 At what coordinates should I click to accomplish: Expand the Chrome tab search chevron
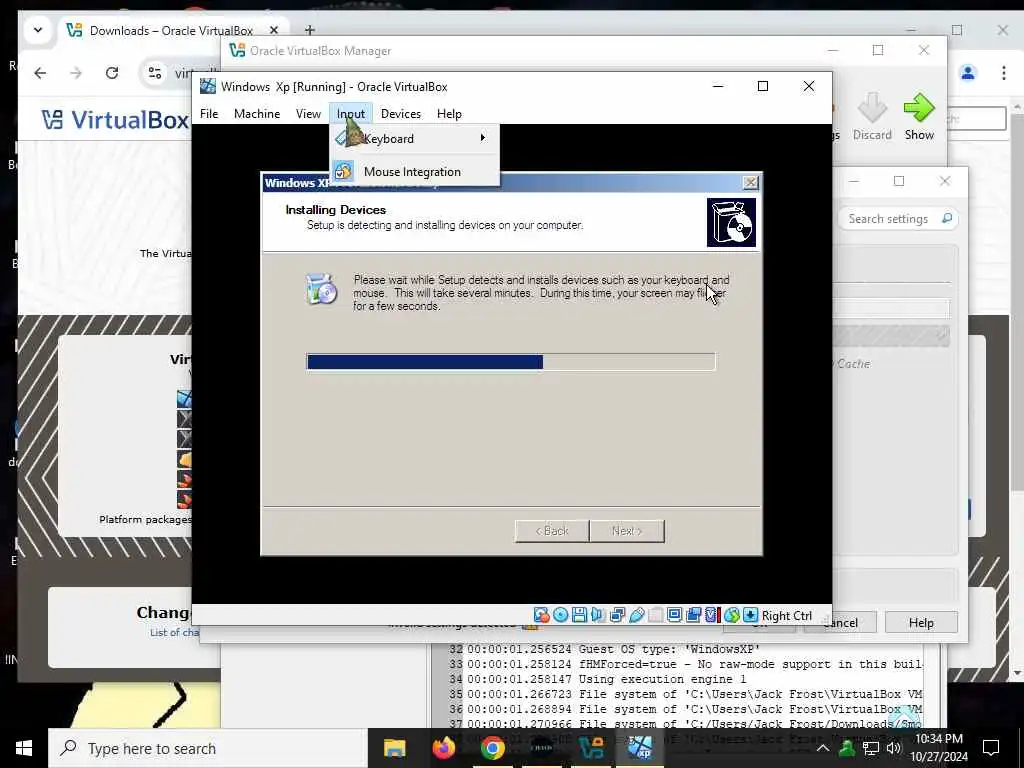38,30
